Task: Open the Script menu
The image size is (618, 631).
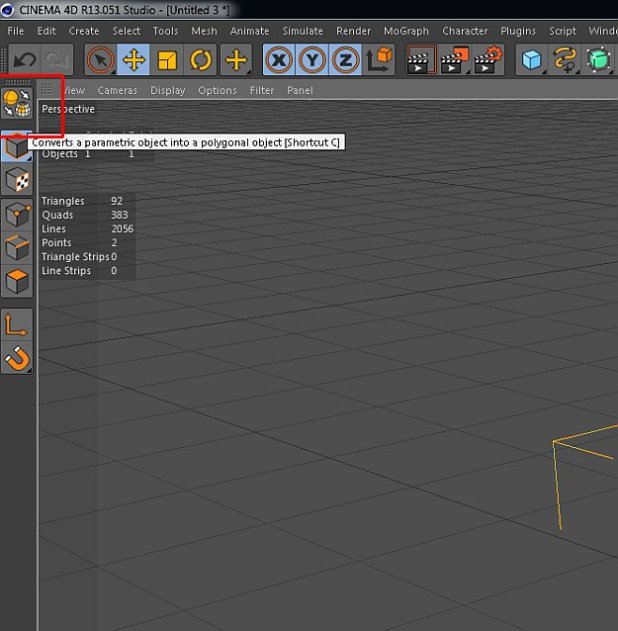Action: click(x=562, y=31)
